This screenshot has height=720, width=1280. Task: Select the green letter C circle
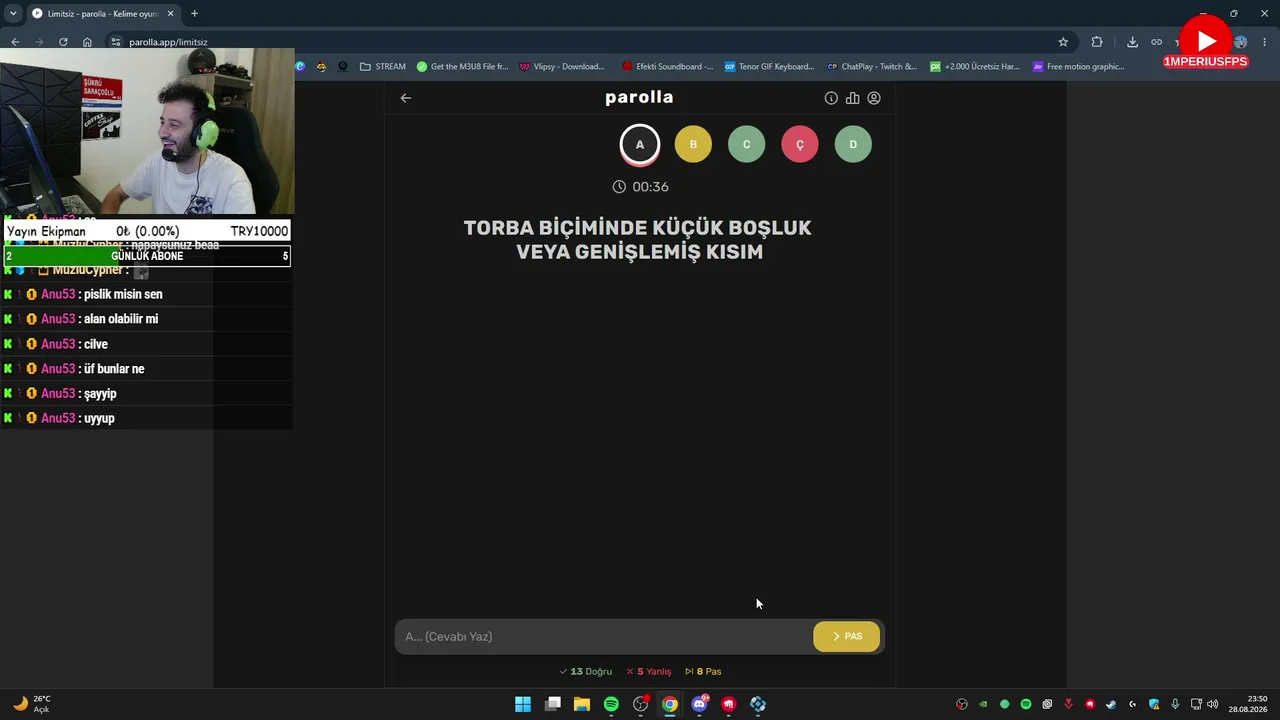(x=746, y=144)
